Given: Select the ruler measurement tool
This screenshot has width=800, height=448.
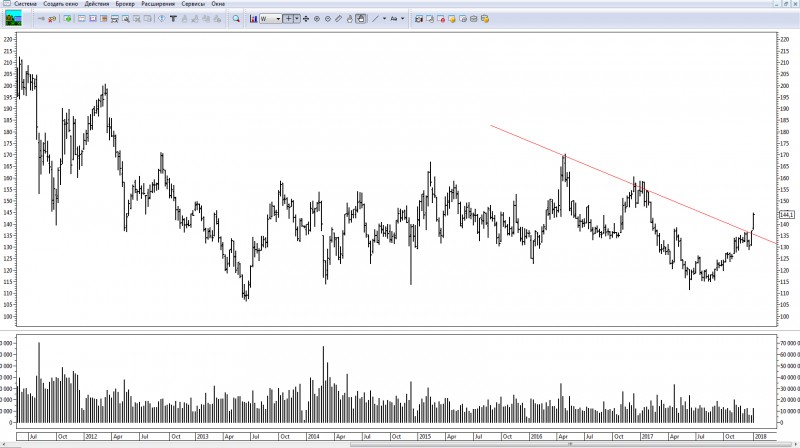Looking at the screenshot, I should point(339,19).
